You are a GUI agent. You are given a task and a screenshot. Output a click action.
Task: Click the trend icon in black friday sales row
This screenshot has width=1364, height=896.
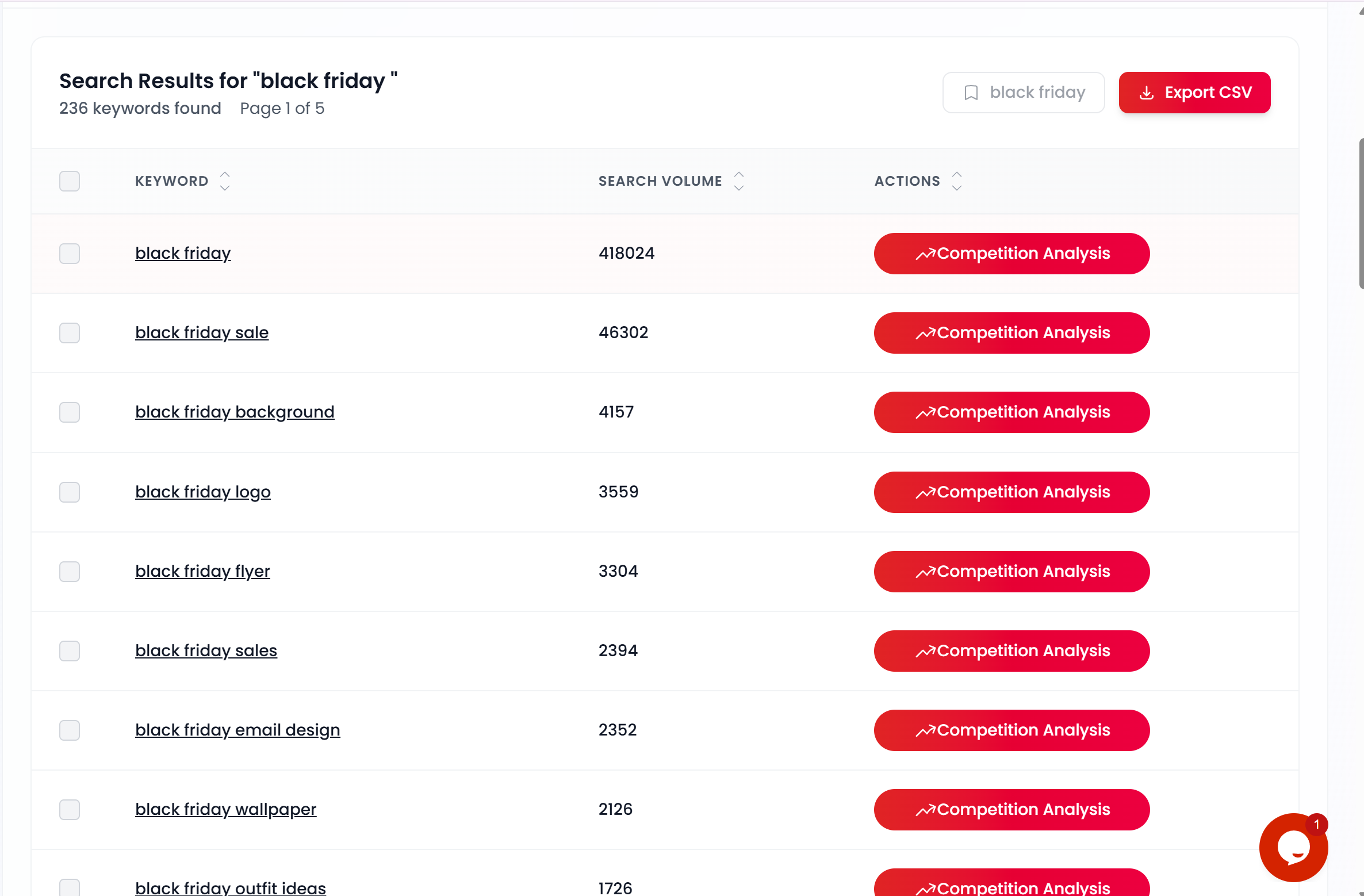pos(925,652)
